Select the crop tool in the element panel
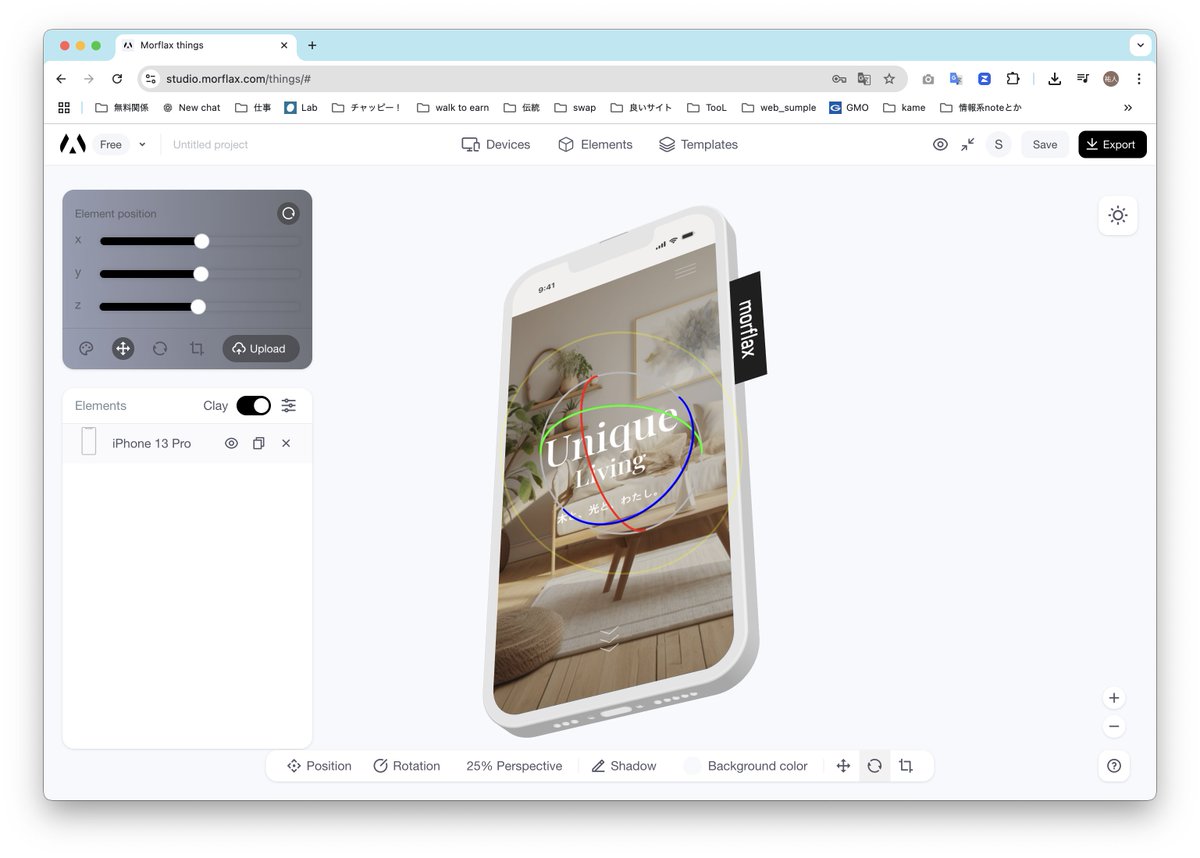The image size is (1200, 858). coord(197,349)
